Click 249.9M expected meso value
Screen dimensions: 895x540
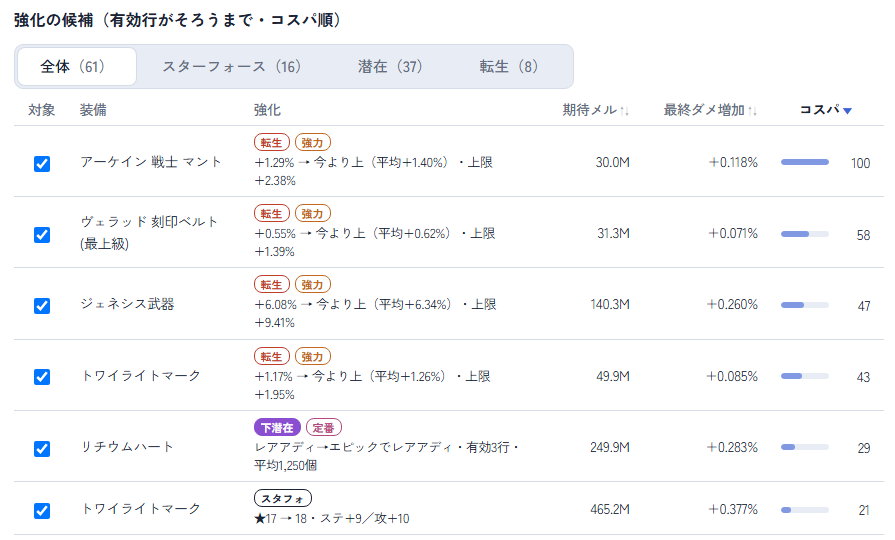coord(610,448)
